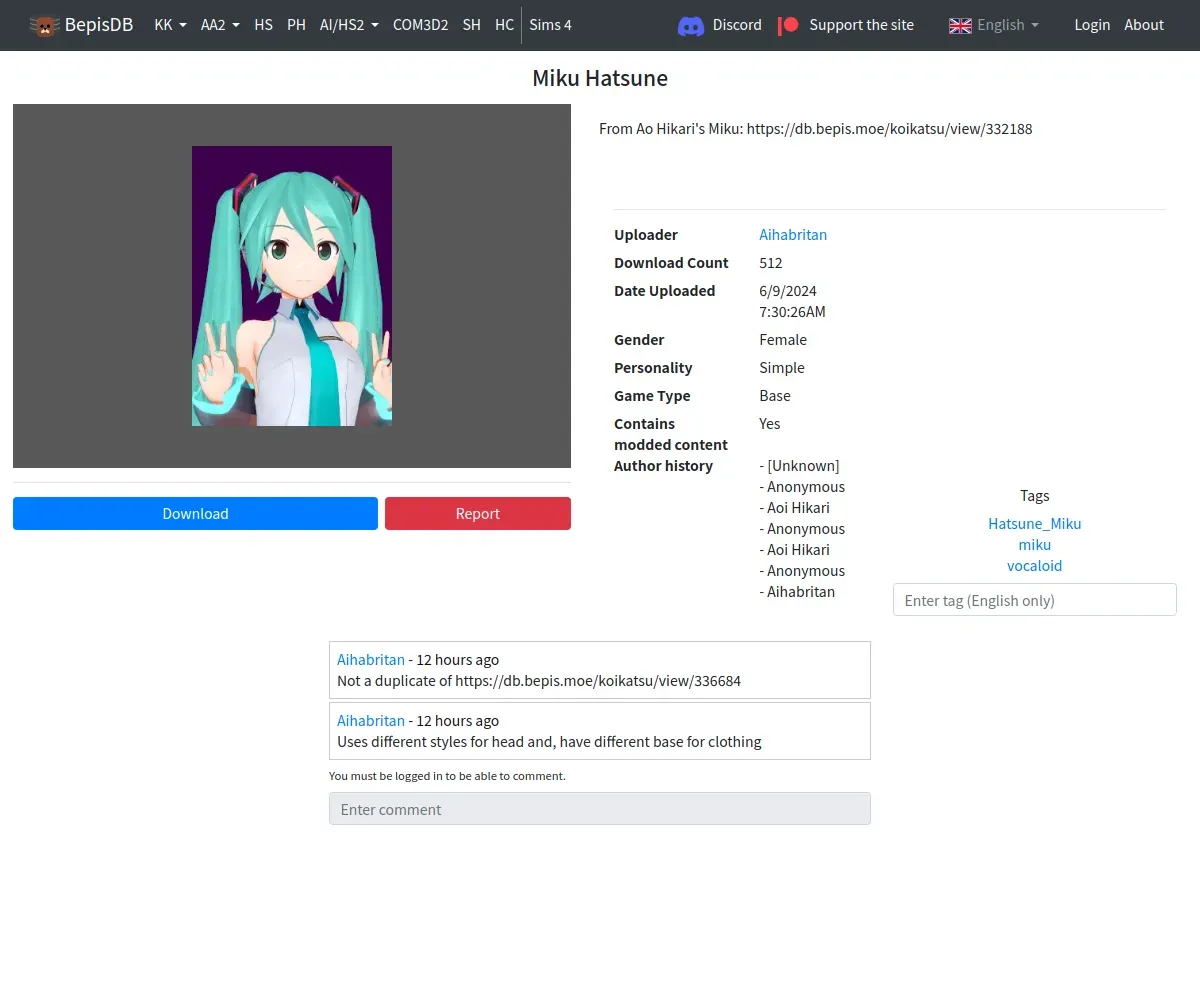Select the vocaloid tag link
Screen dimensions: 1200x1000
pos(1034,566)
